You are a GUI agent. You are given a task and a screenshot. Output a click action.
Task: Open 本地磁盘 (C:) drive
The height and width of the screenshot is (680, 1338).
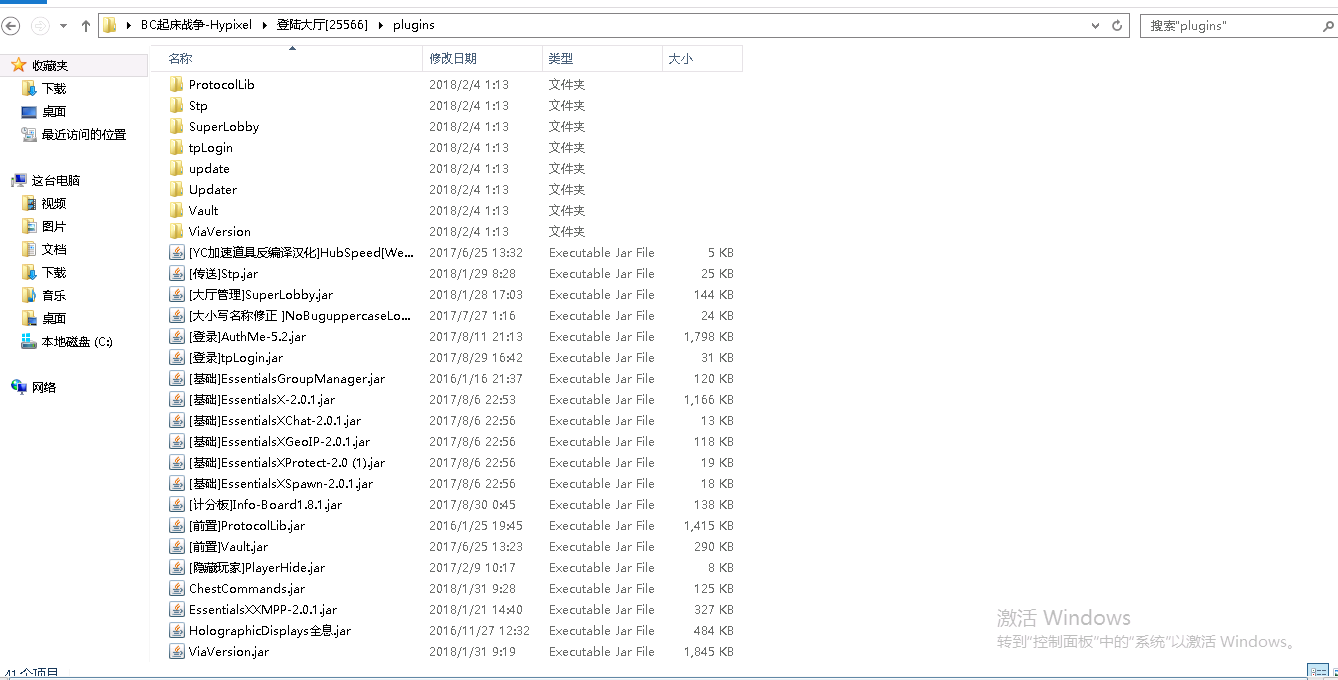coord(77,341)
